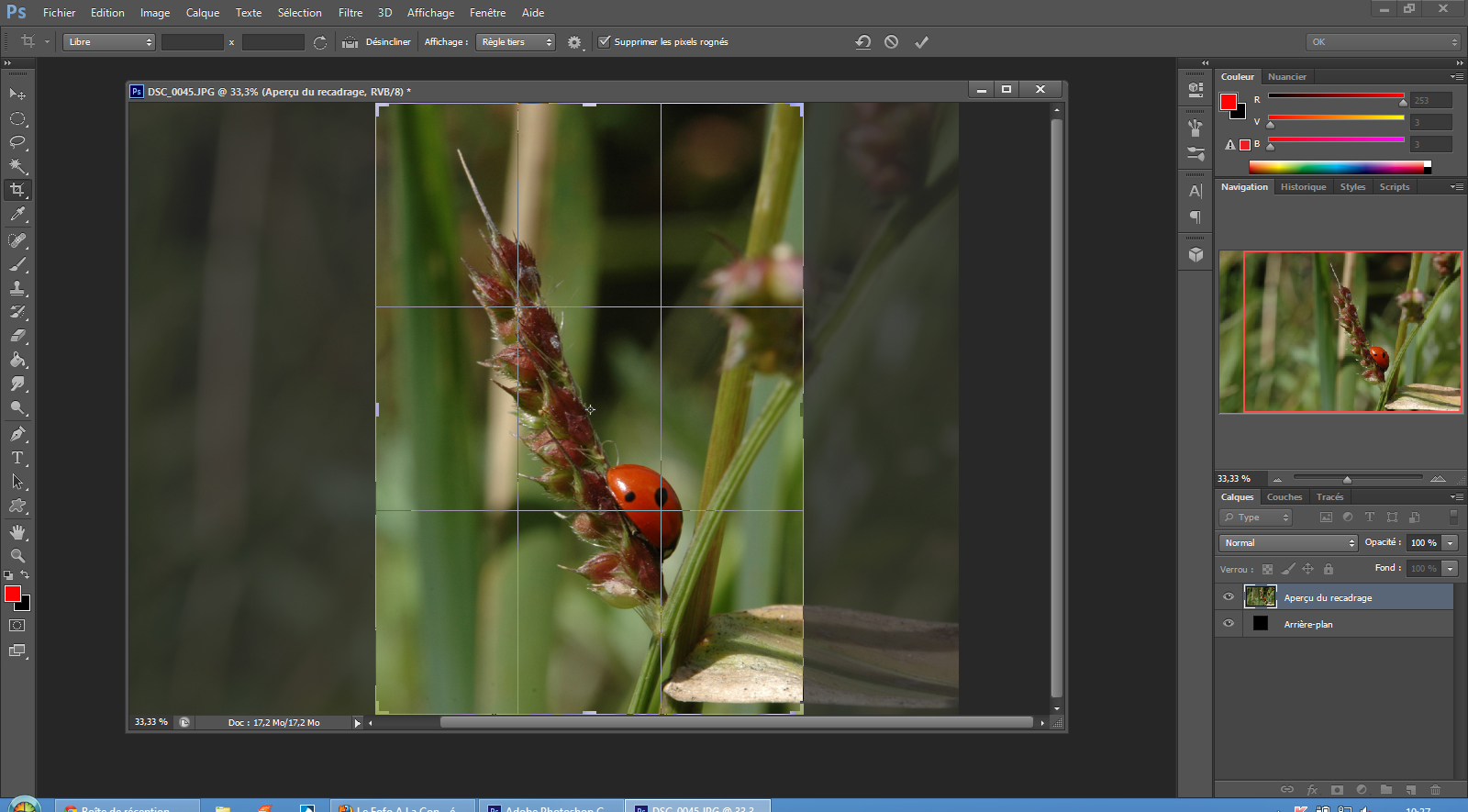The image size is (1468, 812).
Task: Commit the crop with the checkmark
Action: pyautogui.click(x=922, y=42)
